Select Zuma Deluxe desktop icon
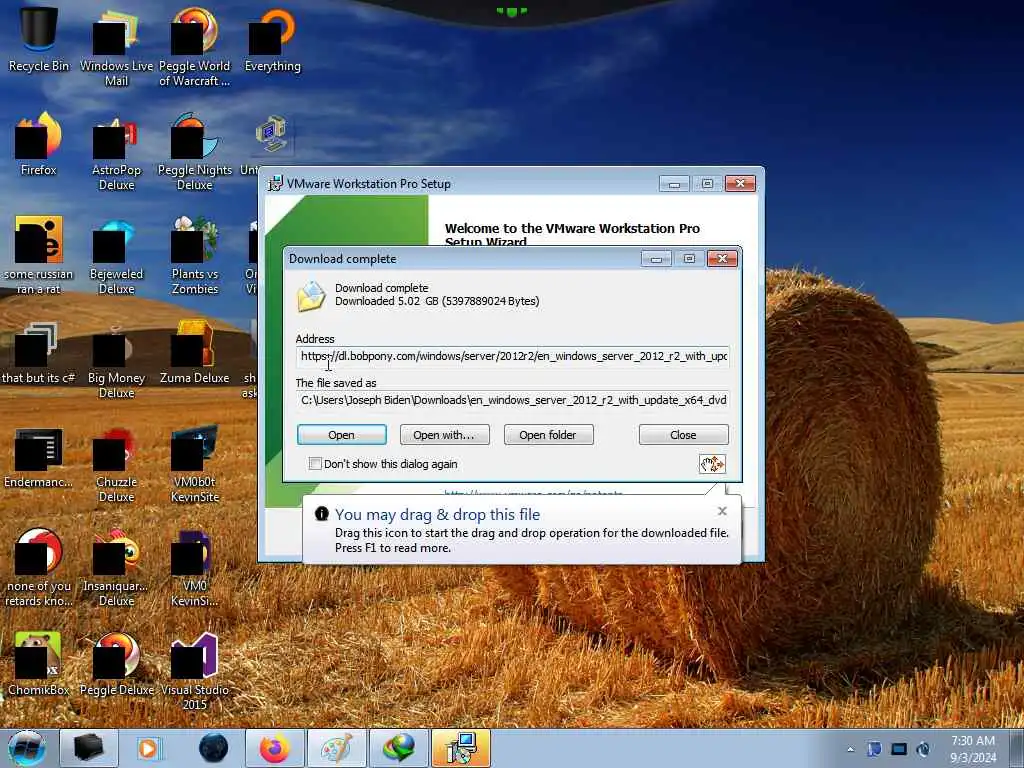Viewport: 1024px width, 768px height. pos(194,353)
